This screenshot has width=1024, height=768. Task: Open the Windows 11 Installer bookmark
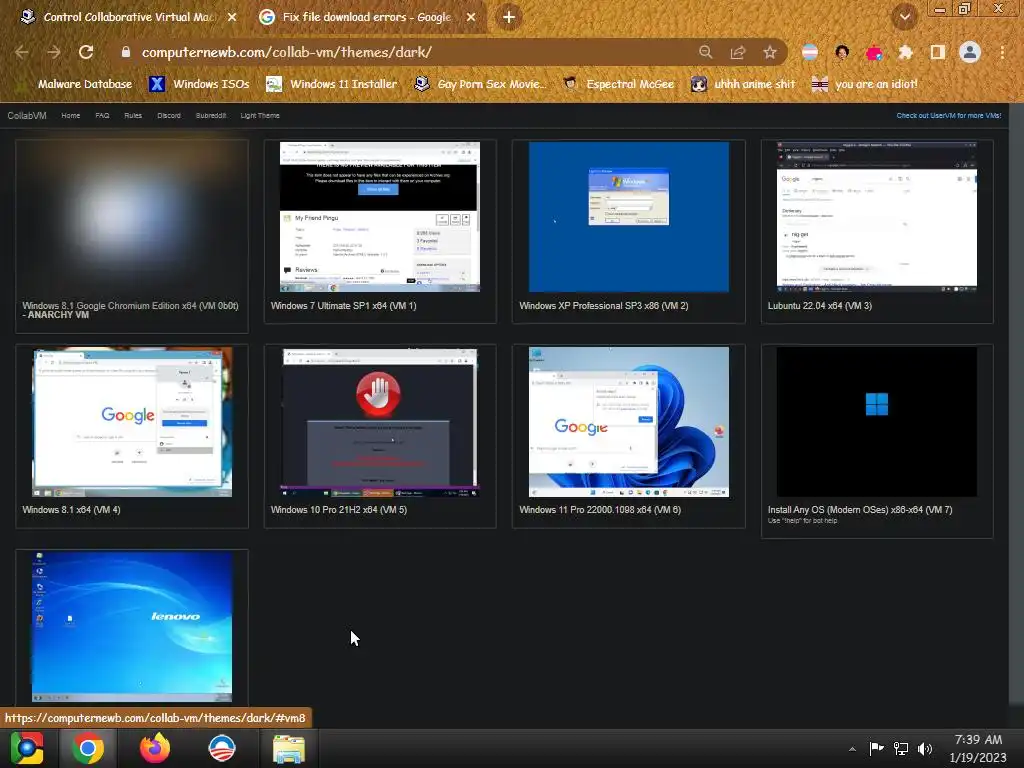pyautogui.click(x=332, y=84)
